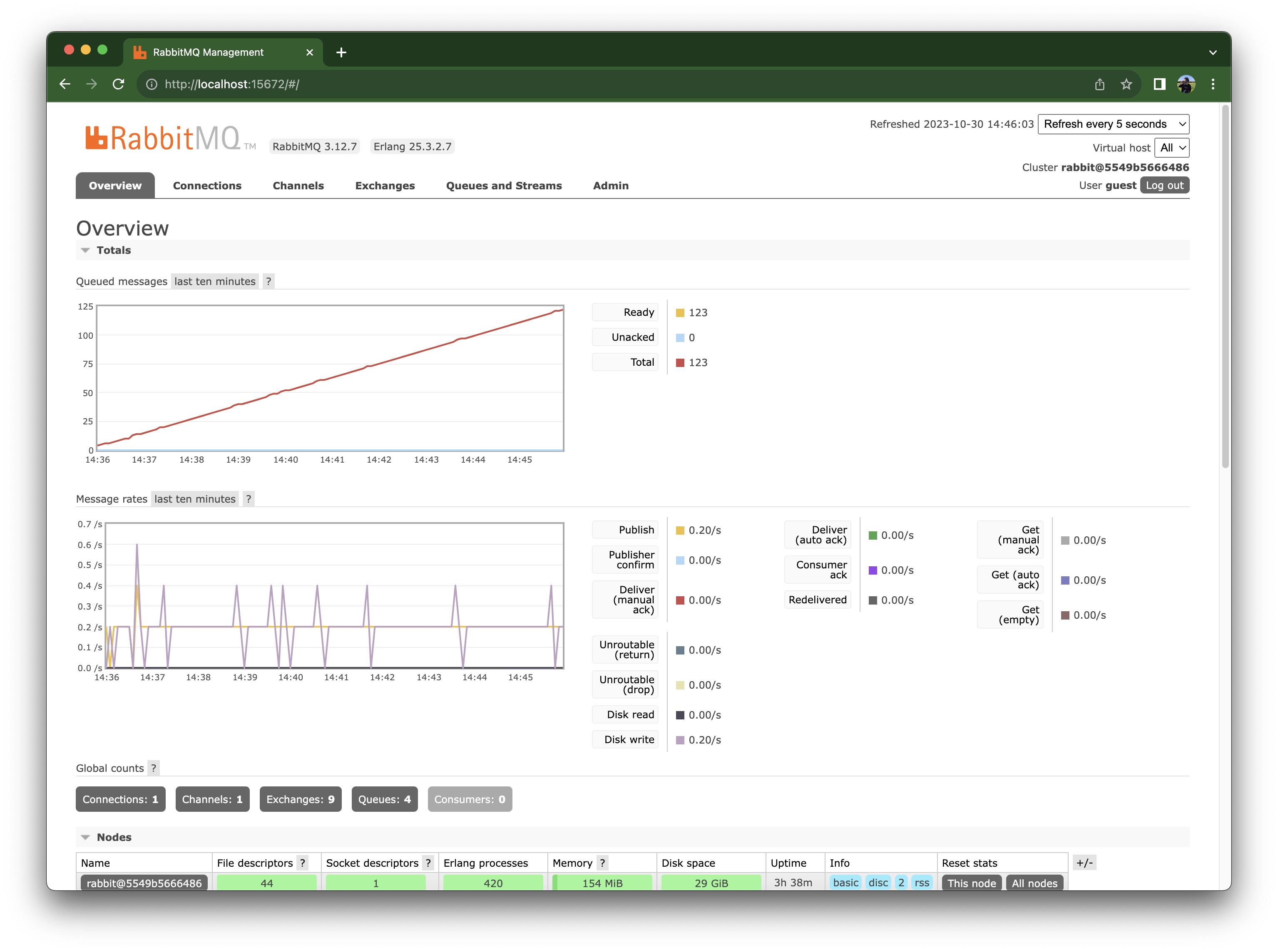Click the Message rates line chart
Viewport: 1278px width, 952px height.
[334, 596]
